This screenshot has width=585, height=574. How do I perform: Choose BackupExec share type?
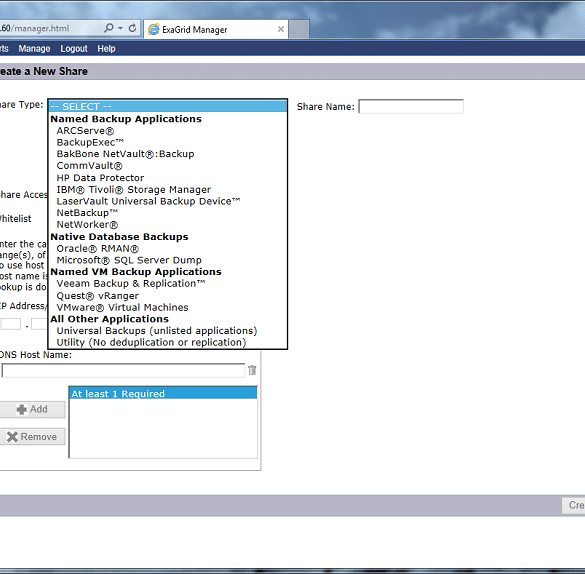tap(168, 142)
